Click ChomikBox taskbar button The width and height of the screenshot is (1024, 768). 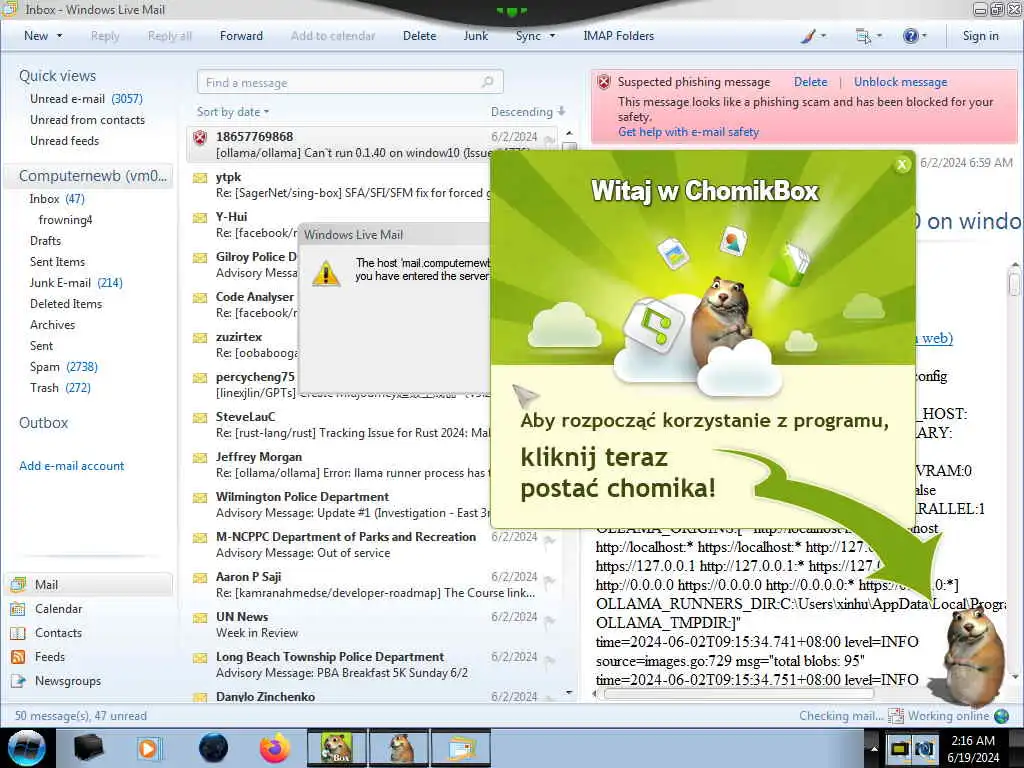click(337, 748)
